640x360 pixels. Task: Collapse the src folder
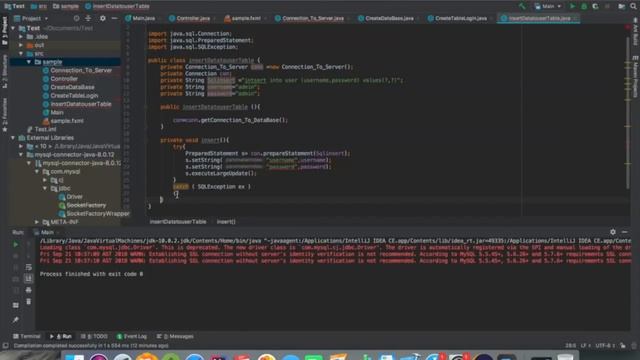(x=21, y=53)
